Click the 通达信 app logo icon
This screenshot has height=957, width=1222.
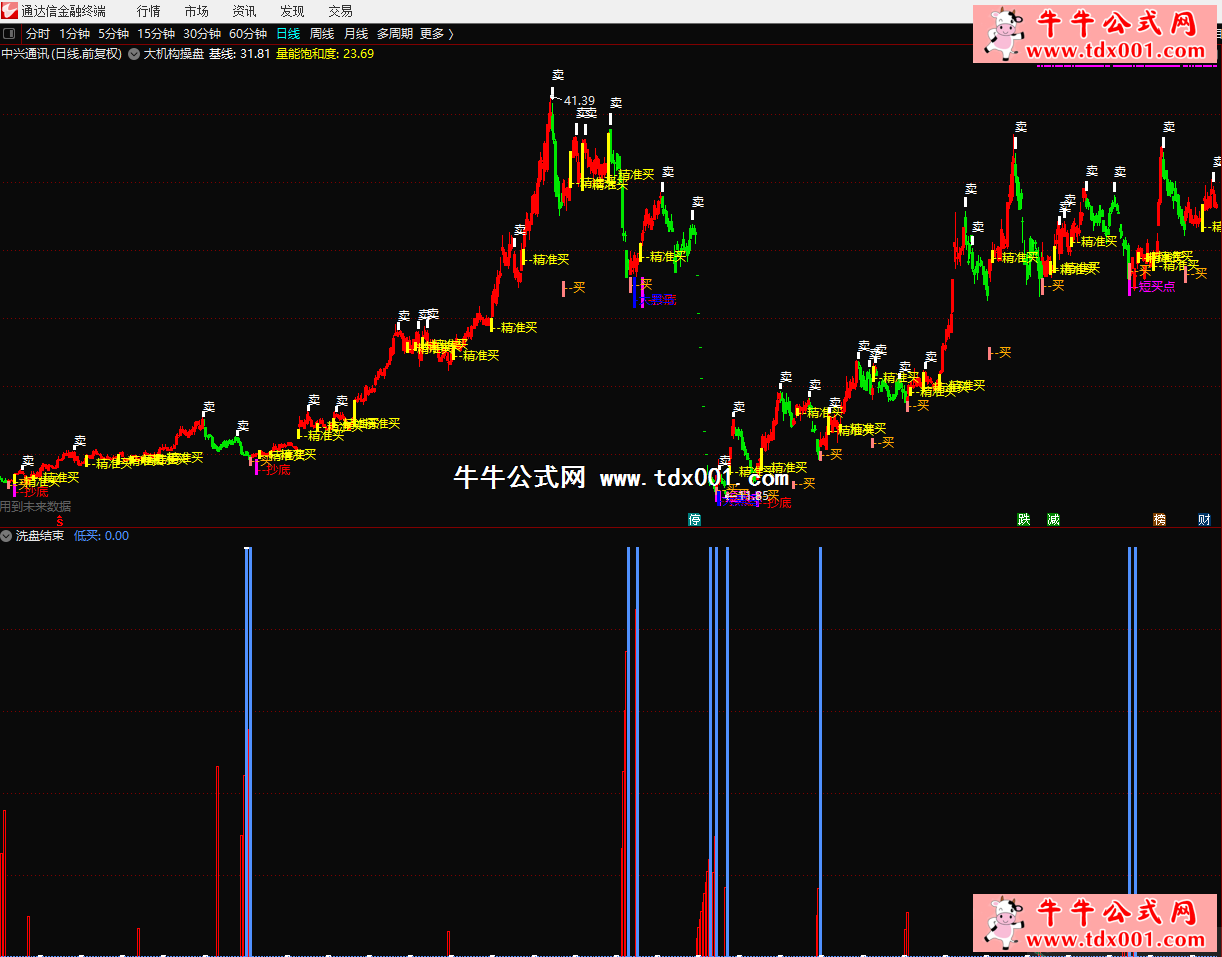click(x=10, y=11)
